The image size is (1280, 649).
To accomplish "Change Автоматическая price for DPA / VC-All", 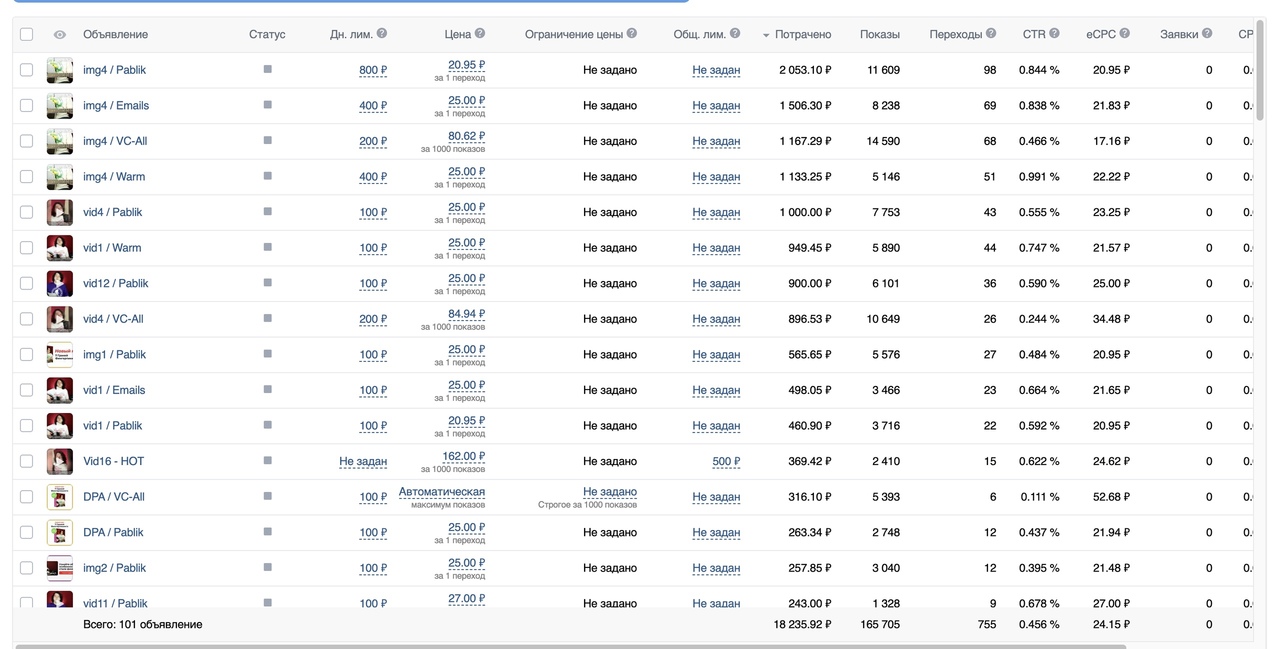I will coord(442,491).
